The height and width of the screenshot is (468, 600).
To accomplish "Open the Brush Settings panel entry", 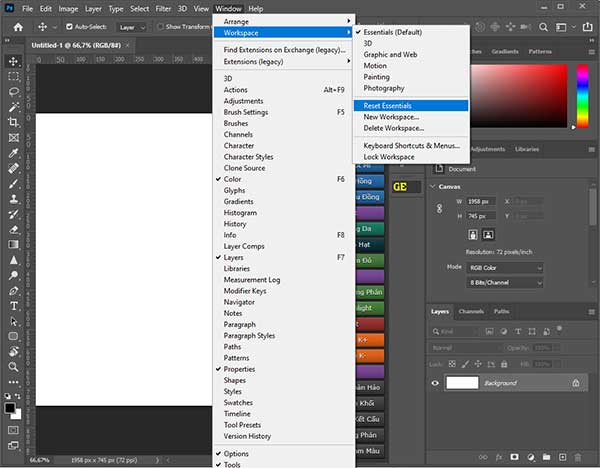I will pos(284,112).
